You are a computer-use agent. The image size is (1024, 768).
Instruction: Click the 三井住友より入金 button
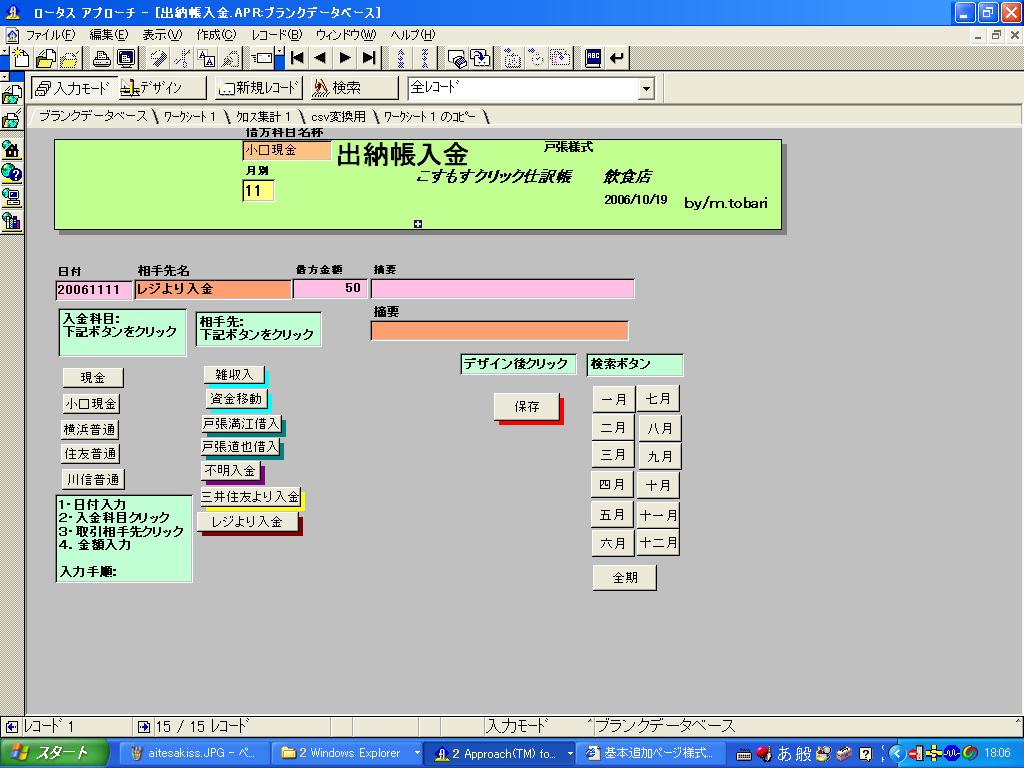pos(250,496)
